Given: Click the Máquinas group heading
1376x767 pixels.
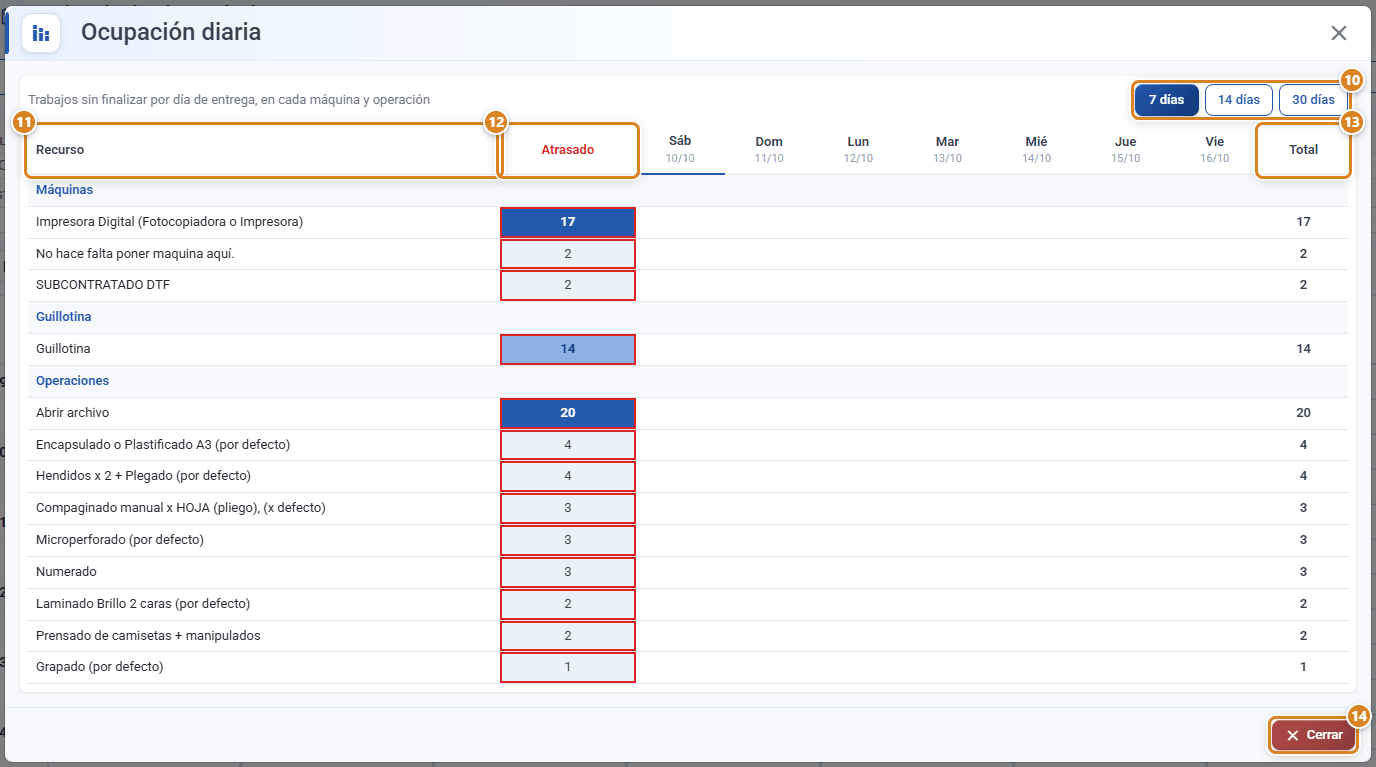Looking at the screenshot, I should click(64, 190).
